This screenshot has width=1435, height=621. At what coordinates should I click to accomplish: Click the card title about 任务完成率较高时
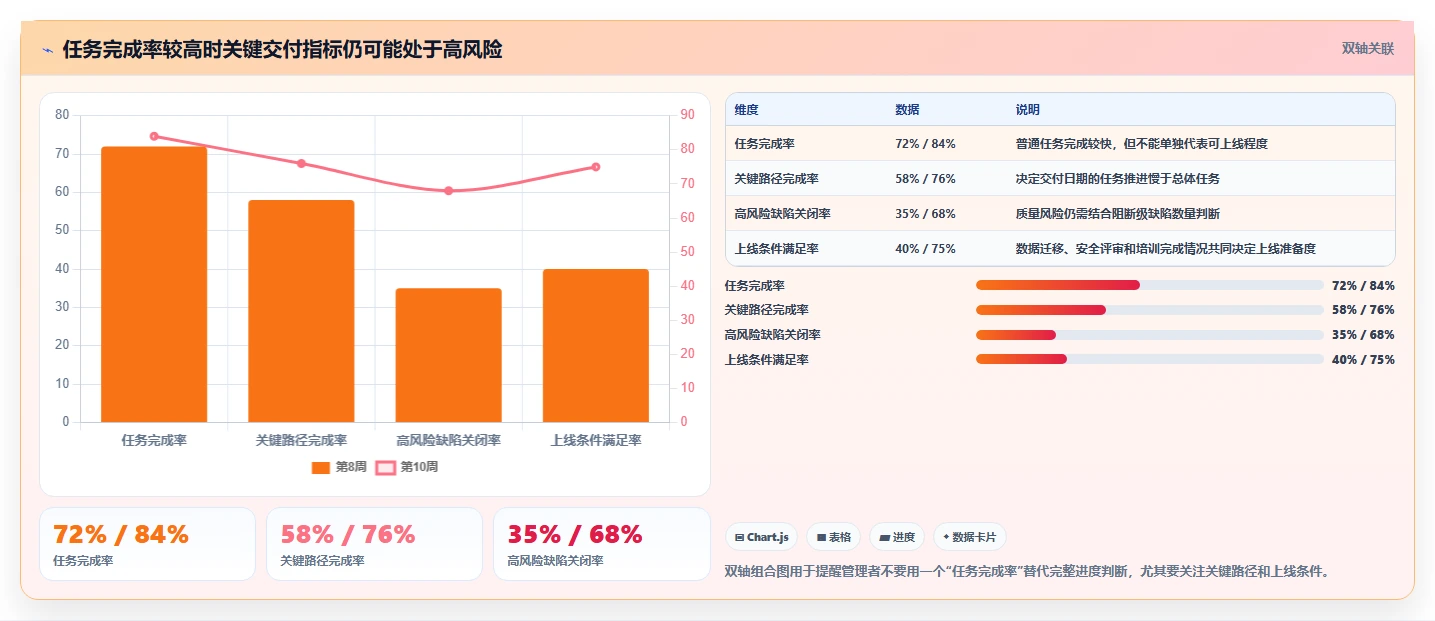pyautogui.click(x=282, y=50)
